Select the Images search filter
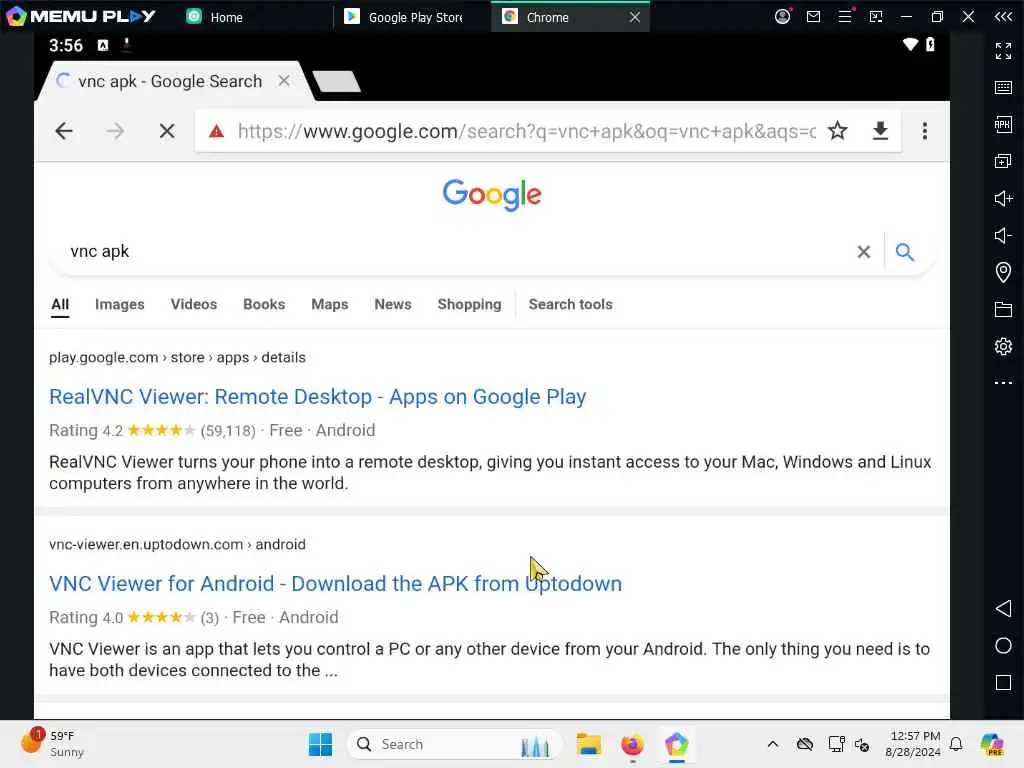The height and width of the screenshot is (768, 1024). [120, 304]
